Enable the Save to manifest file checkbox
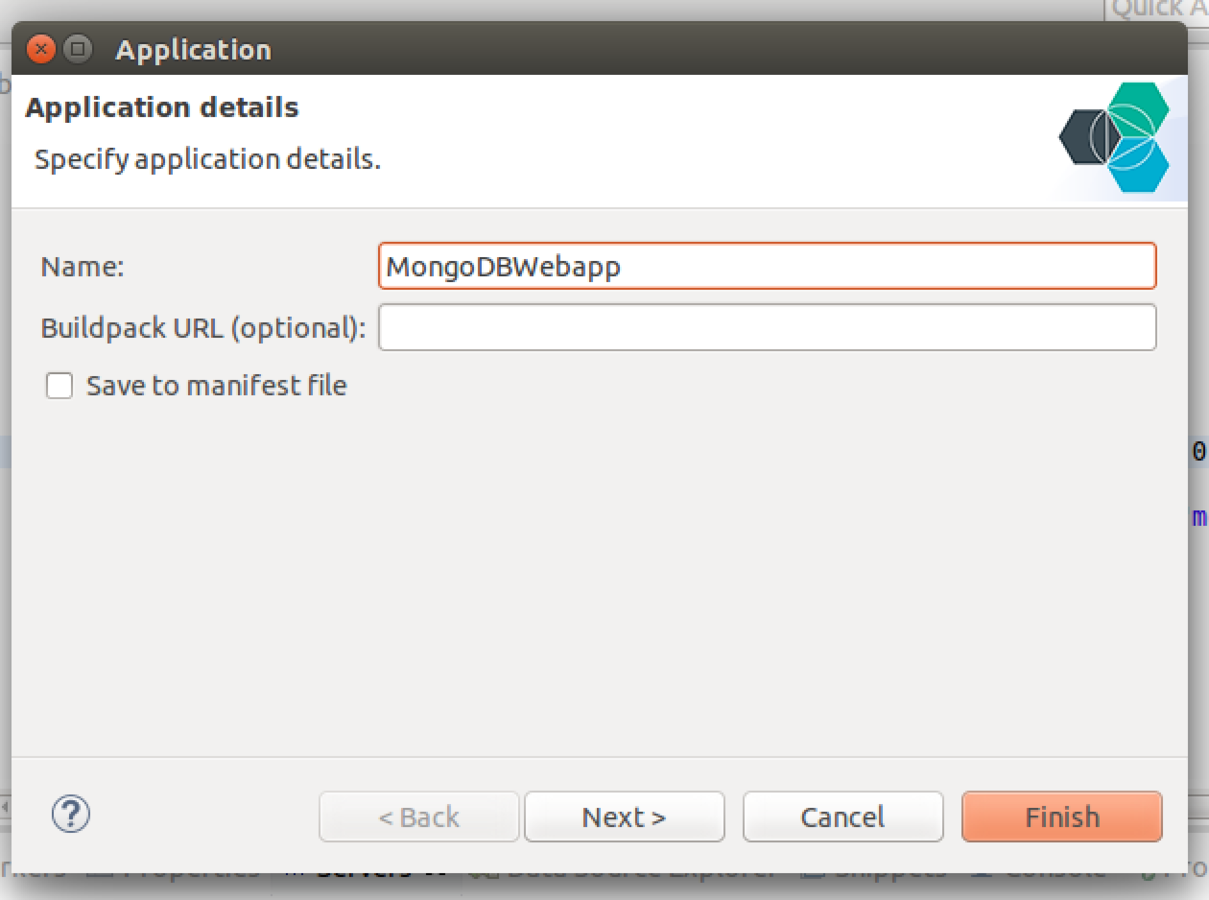 coord(60,386)
